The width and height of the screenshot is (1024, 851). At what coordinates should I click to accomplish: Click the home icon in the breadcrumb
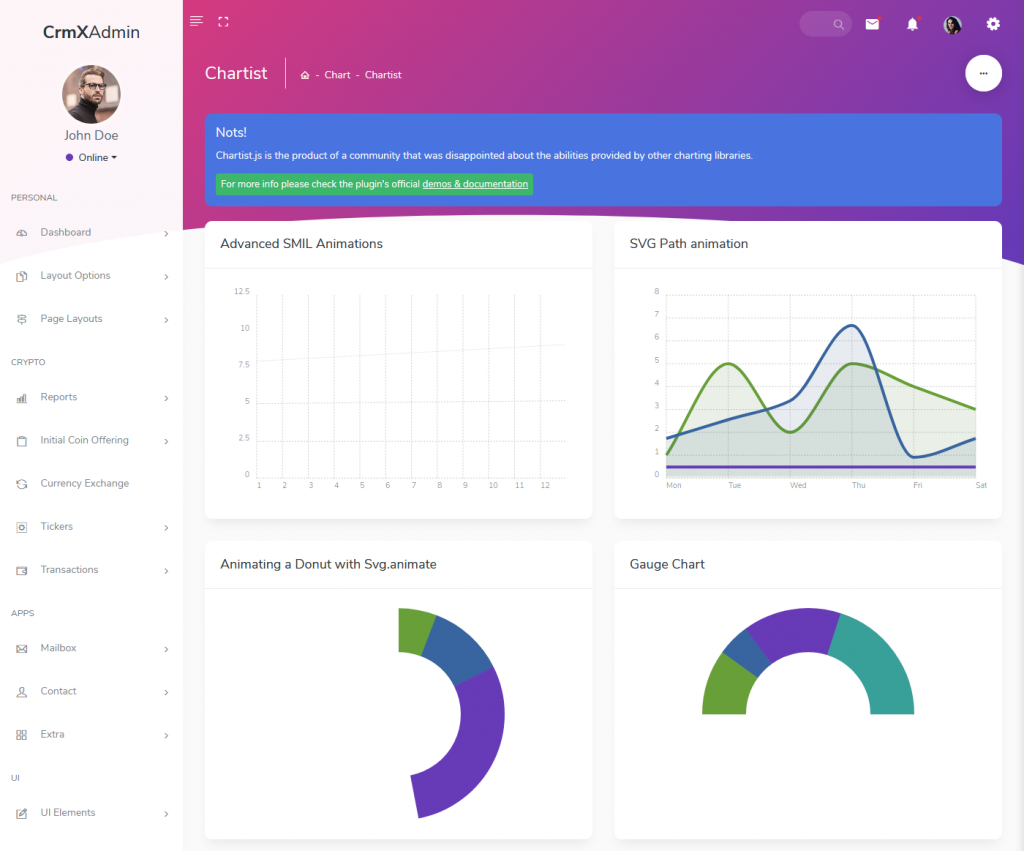coord(304,74)
